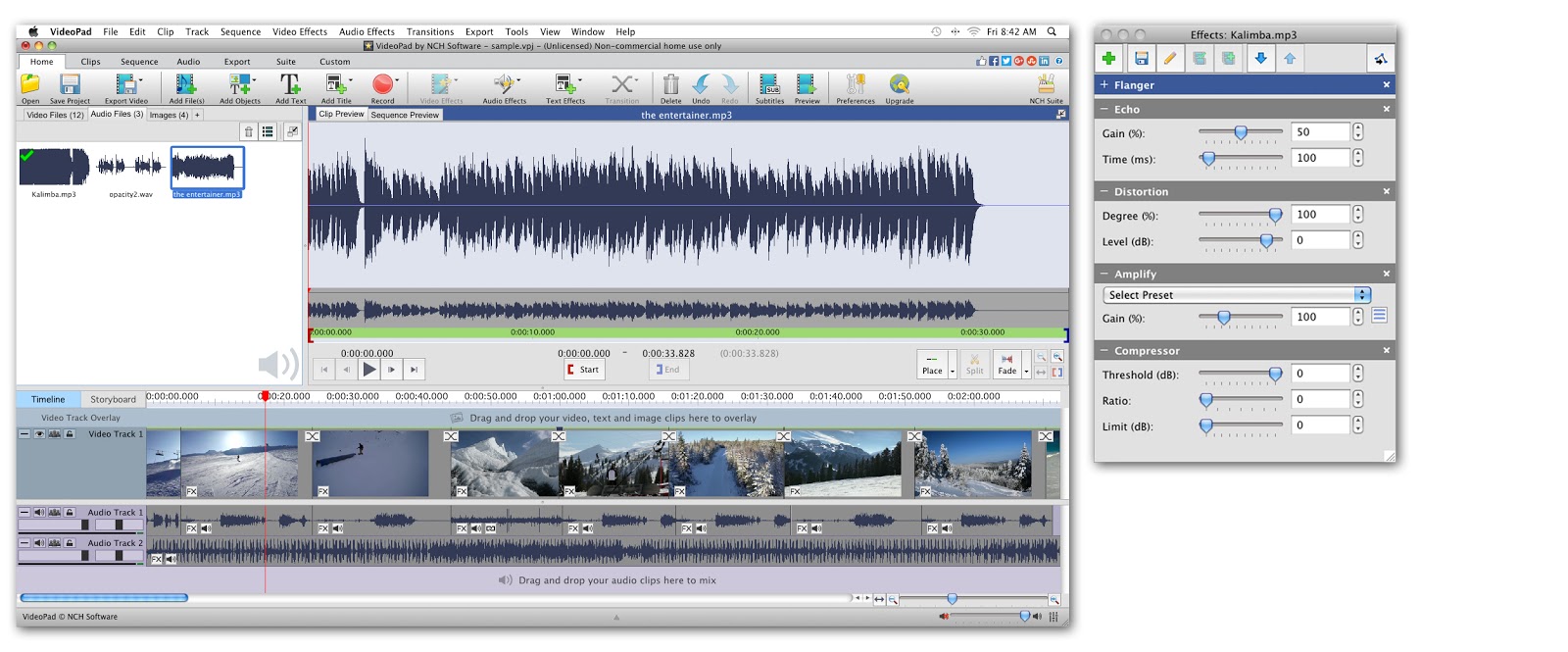This screenshot has height=652, width=1568.
Task: Click the Preview toolbar icon
Action: click(x=807, y=84)
